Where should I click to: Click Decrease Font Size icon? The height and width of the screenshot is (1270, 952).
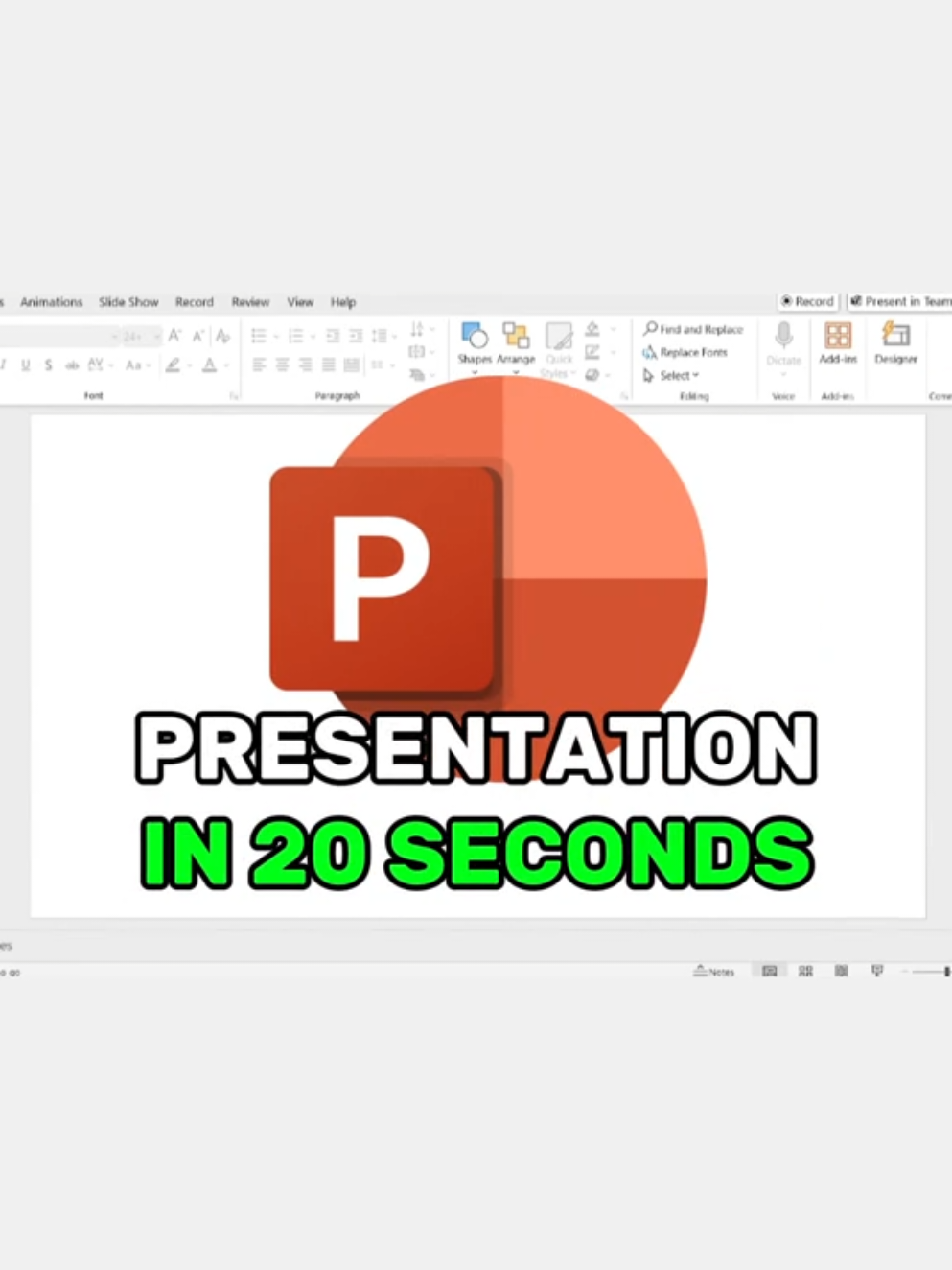click(198, 336)
